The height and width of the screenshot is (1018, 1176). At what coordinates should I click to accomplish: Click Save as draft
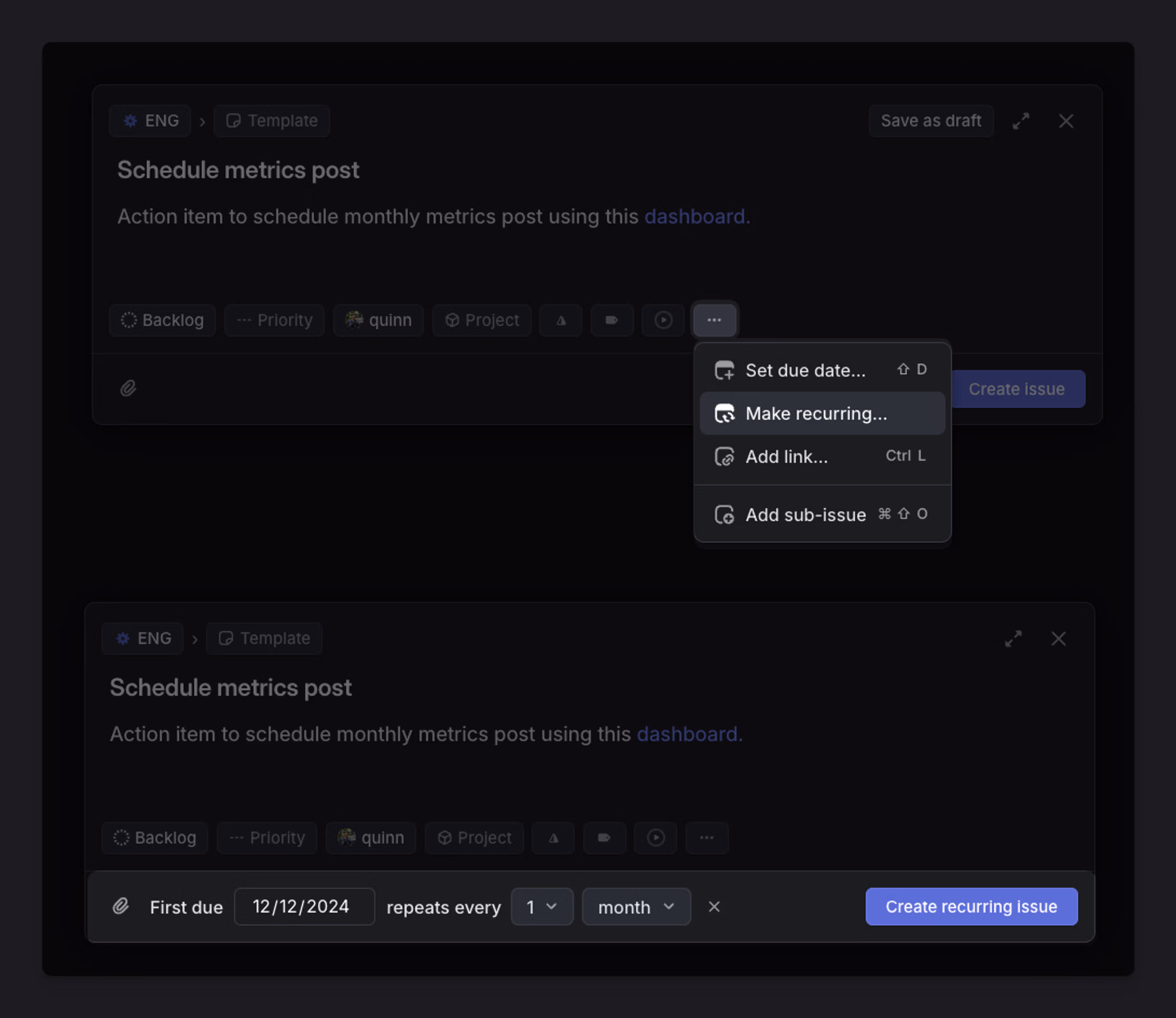tap(930, 121)
